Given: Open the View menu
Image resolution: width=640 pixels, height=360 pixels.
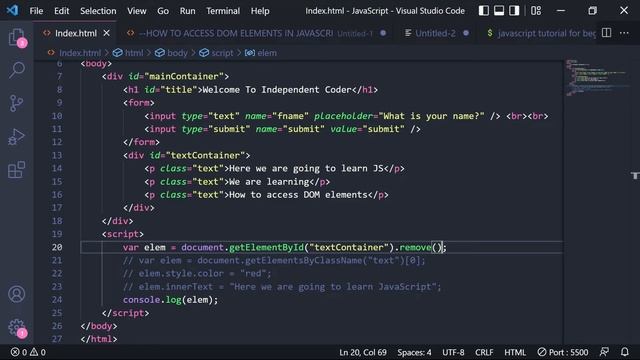Looking at the screenshot, I should pyautogui.click(x=136, y=11).
